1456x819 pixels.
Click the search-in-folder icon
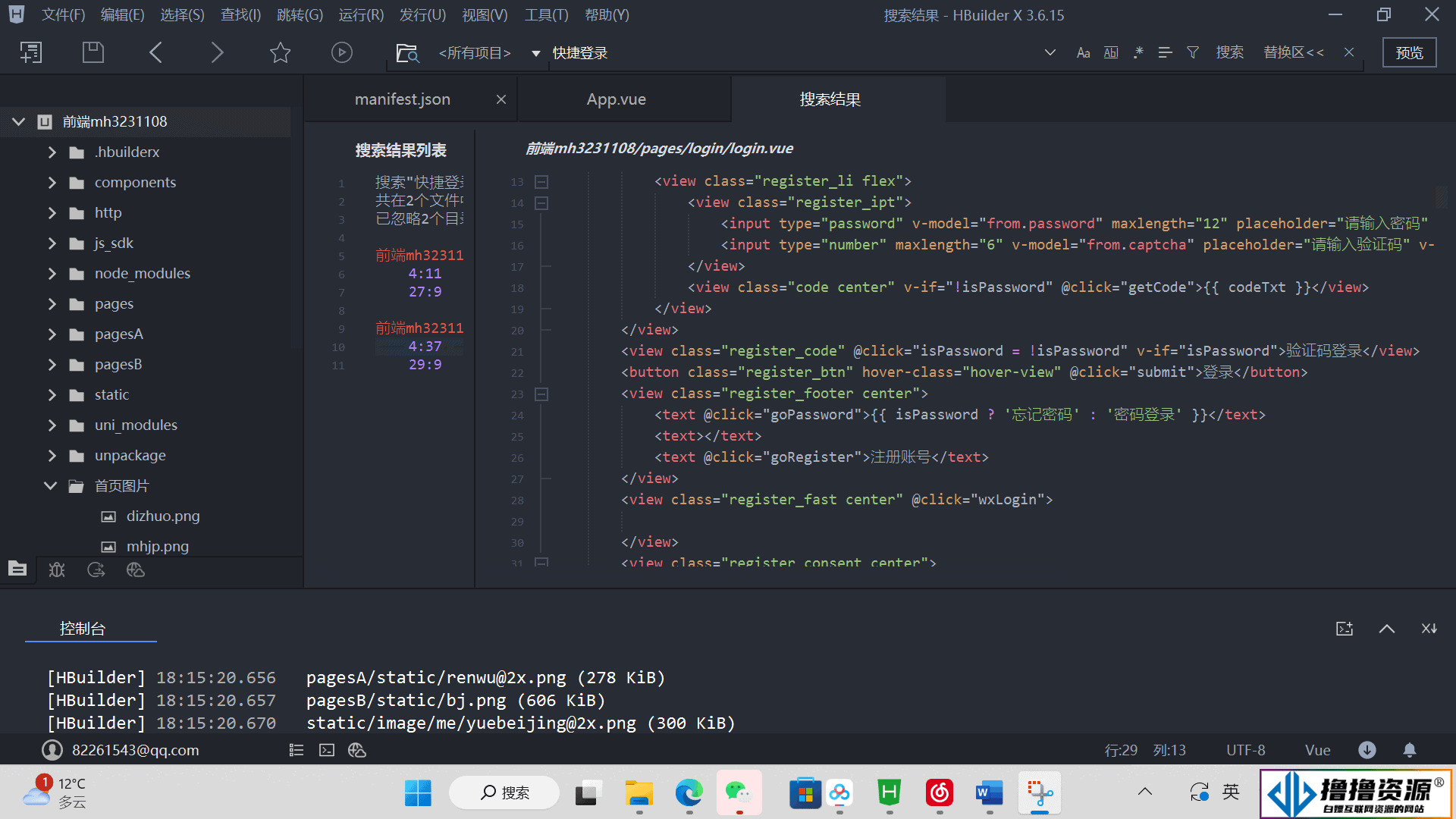point(407,53)
